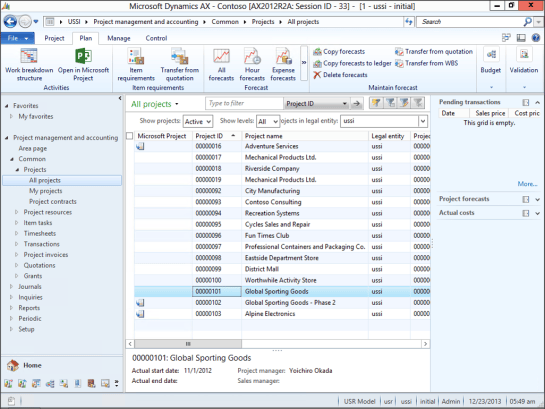Switch to the Manage tab
Screen dimensions: 545x409
coord(119,38)
